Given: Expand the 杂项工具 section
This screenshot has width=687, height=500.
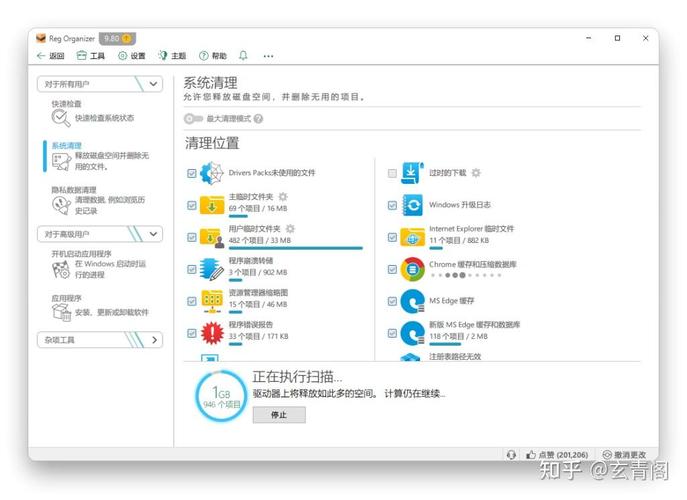Looking at the screenshot, I should click(x=100, y=340).
